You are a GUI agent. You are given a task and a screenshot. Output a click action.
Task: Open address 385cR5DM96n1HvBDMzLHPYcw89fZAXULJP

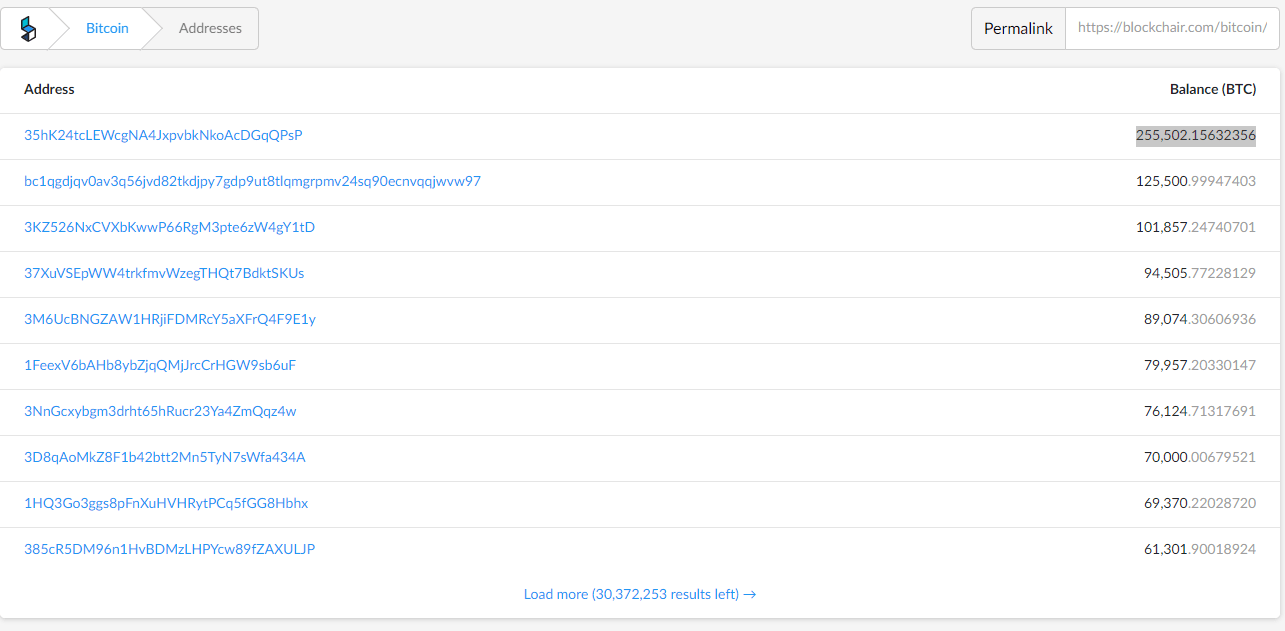click(170, 549)
